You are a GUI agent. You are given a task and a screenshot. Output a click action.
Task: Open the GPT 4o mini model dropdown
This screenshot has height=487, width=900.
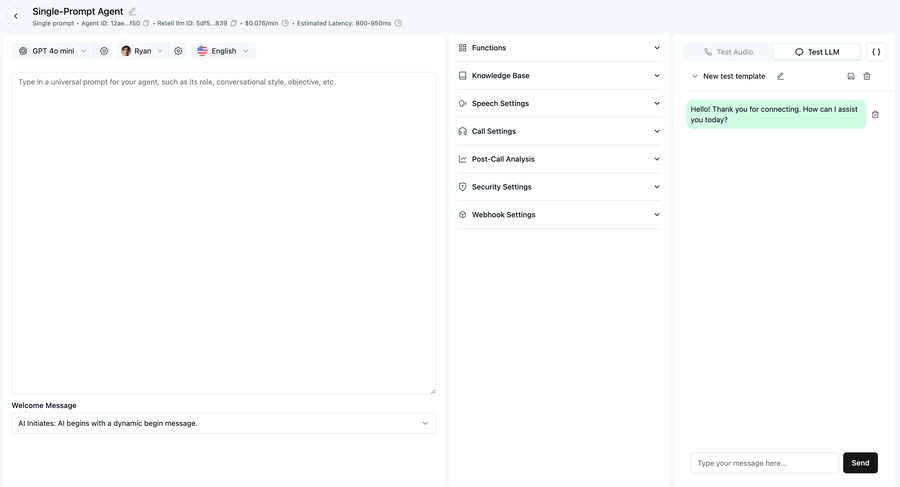53,51
